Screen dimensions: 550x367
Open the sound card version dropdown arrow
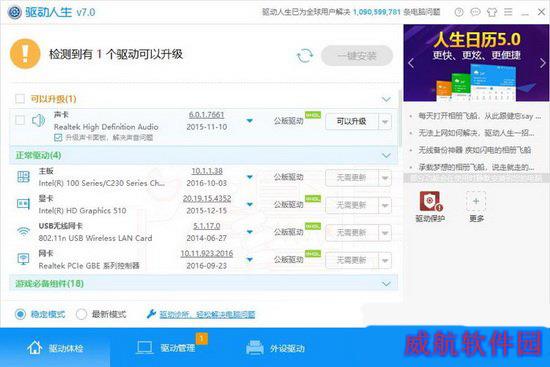point(249,121)
